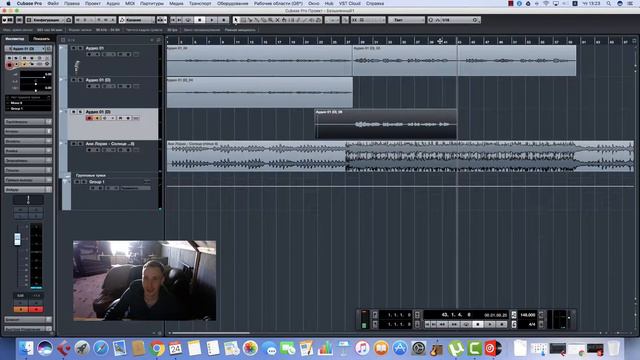Mute the Аудио 01 track
Screen dimensions: 640x360
(73, 48)
